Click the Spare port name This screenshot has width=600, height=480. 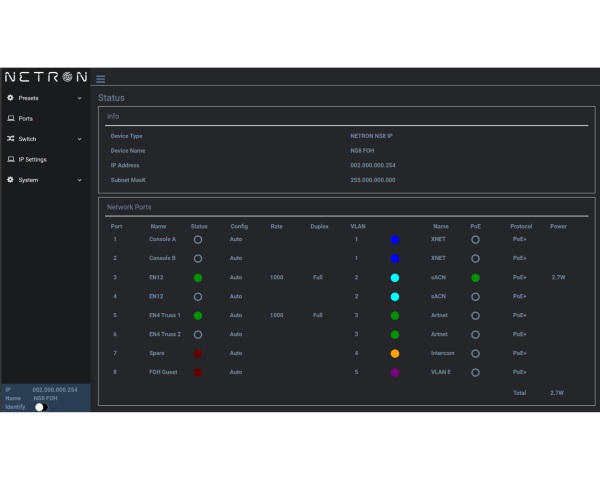(157, 353)
